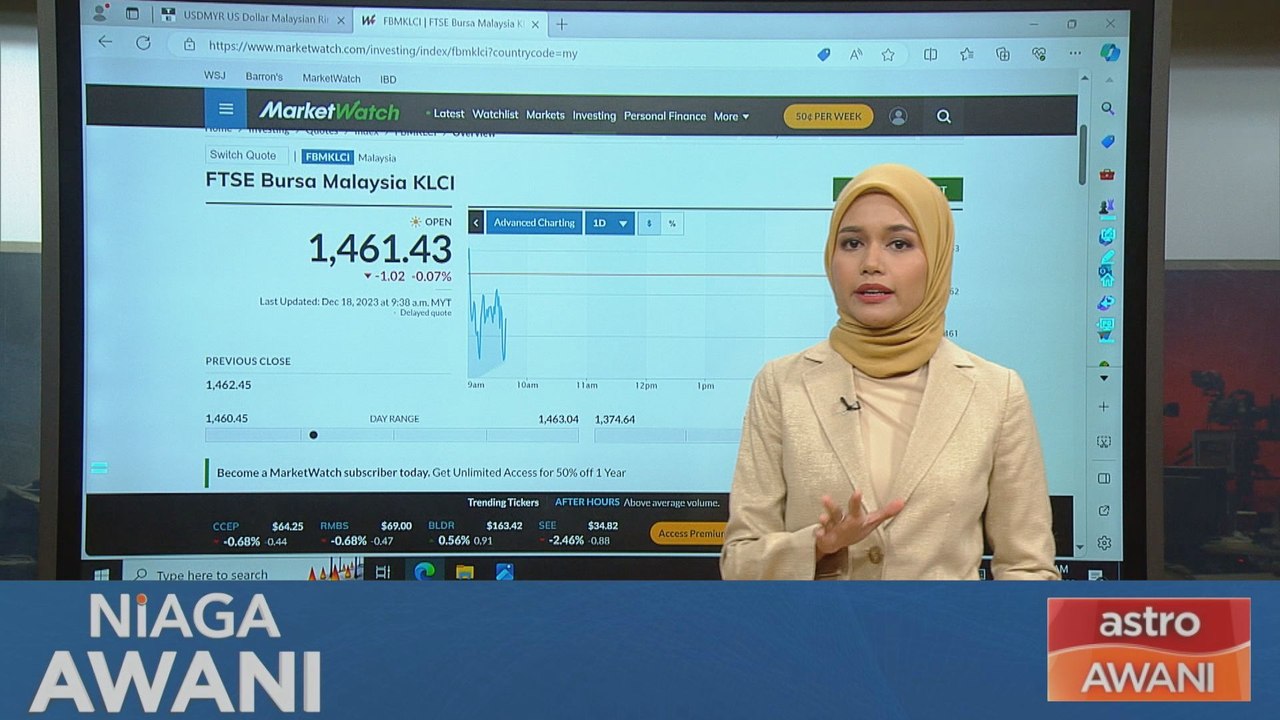
Task: Close the USDMYR tab
Action: tap(340, 19)
